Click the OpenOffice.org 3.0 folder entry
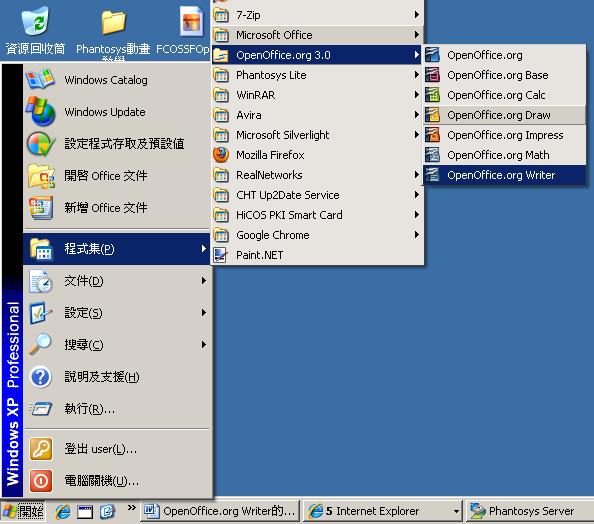This screenshot has width=594, height=524. coord(317,55)
